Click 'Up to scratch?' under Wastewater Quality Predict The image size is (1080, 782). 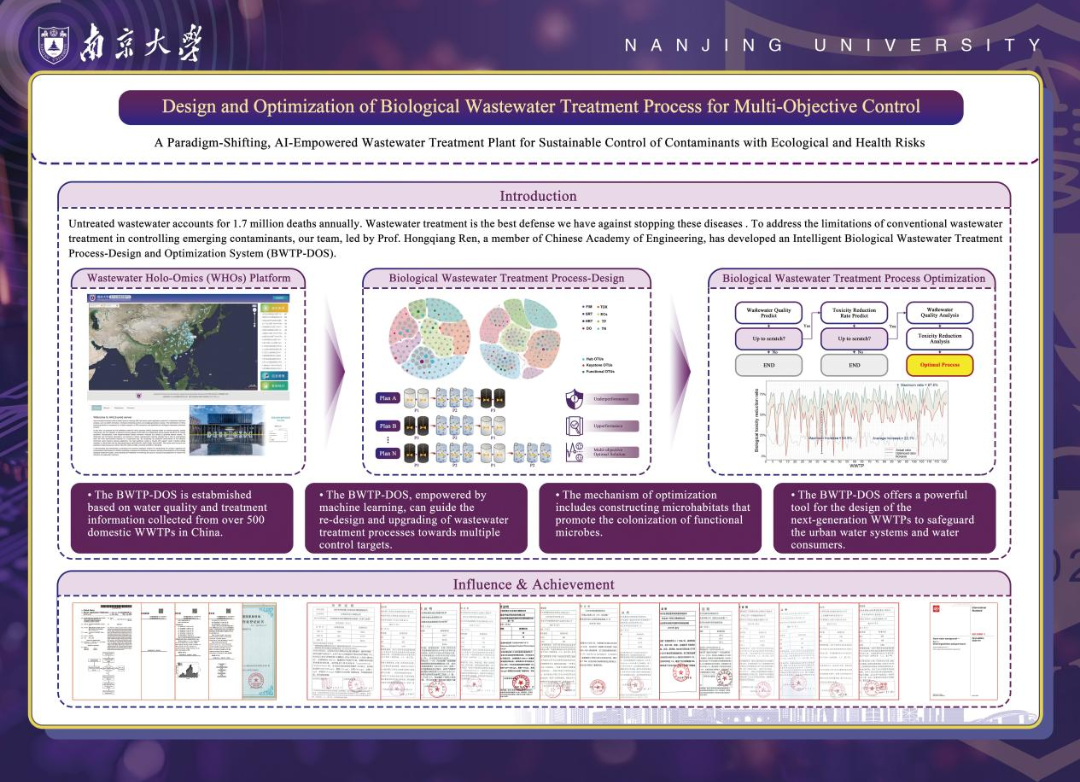click(x=769, y=338)
